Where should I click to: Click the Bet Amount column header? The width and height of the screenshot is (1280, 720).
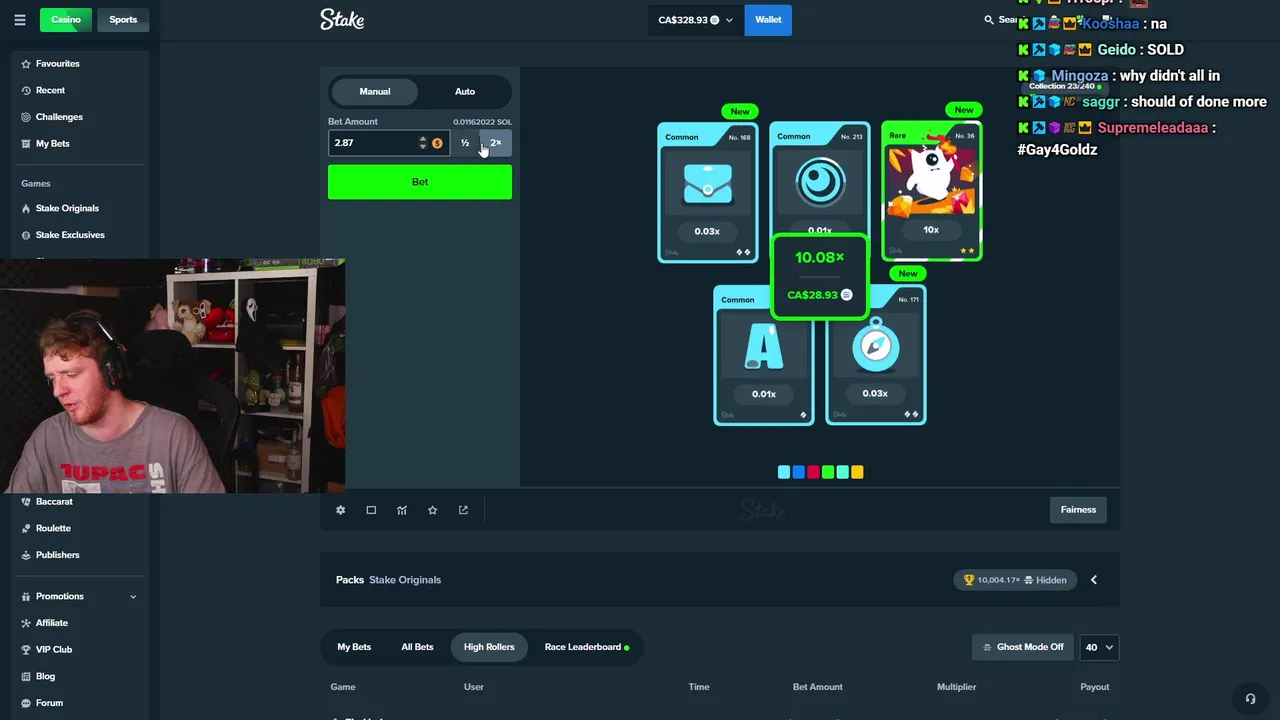pyautogui.click(x=818, y=687)
